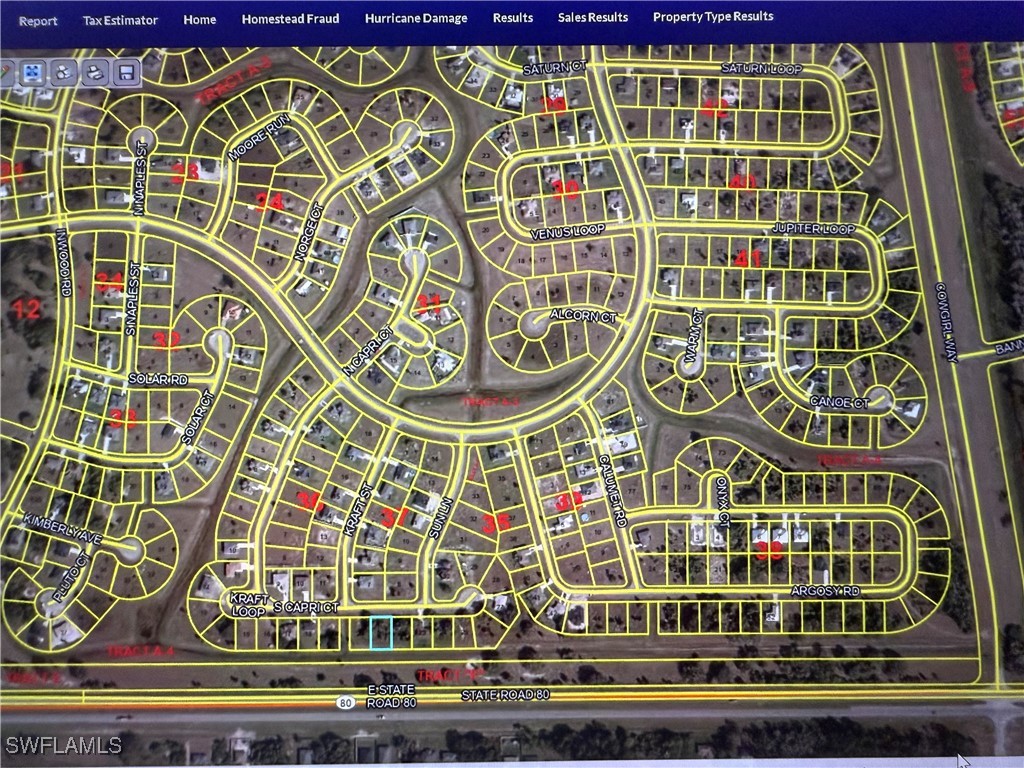This screenshot has width=1024, height=768.
Task: Click the red block number 12 label
Action: [x=28, y=308]
